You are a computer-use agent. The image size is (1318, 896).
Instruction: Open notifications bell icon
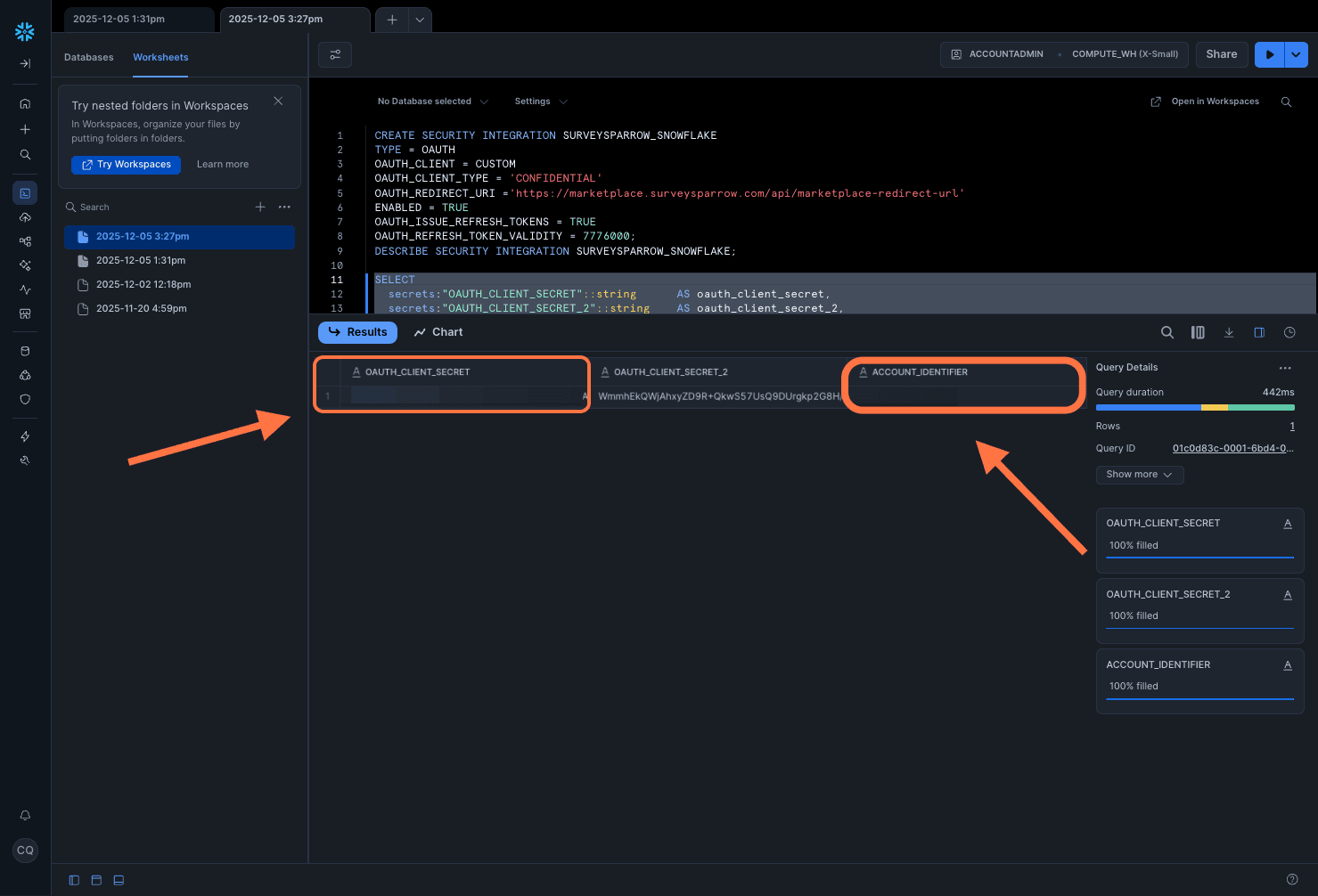[25, 816]
